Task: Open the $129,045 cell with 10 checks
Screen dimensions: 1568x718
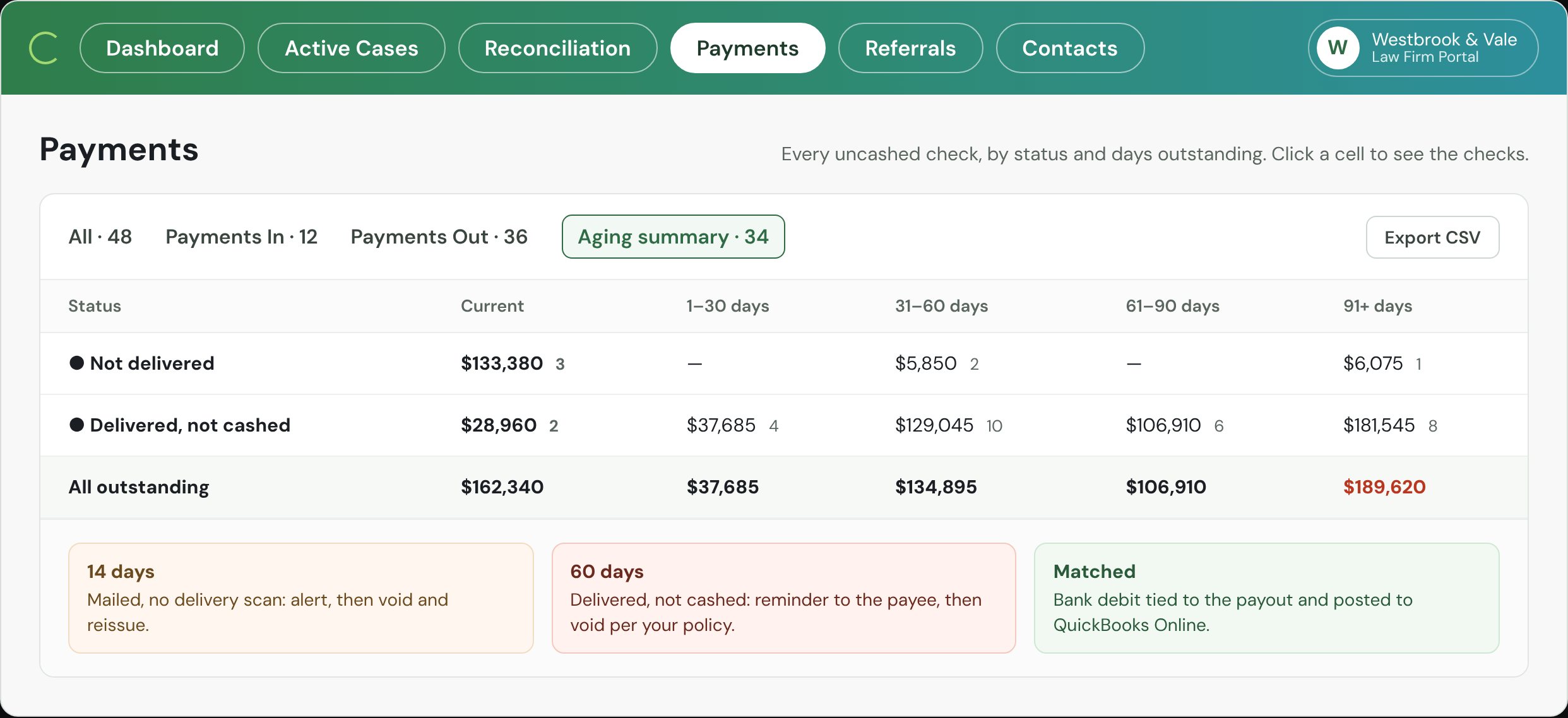Action: [x=949, y=425]
